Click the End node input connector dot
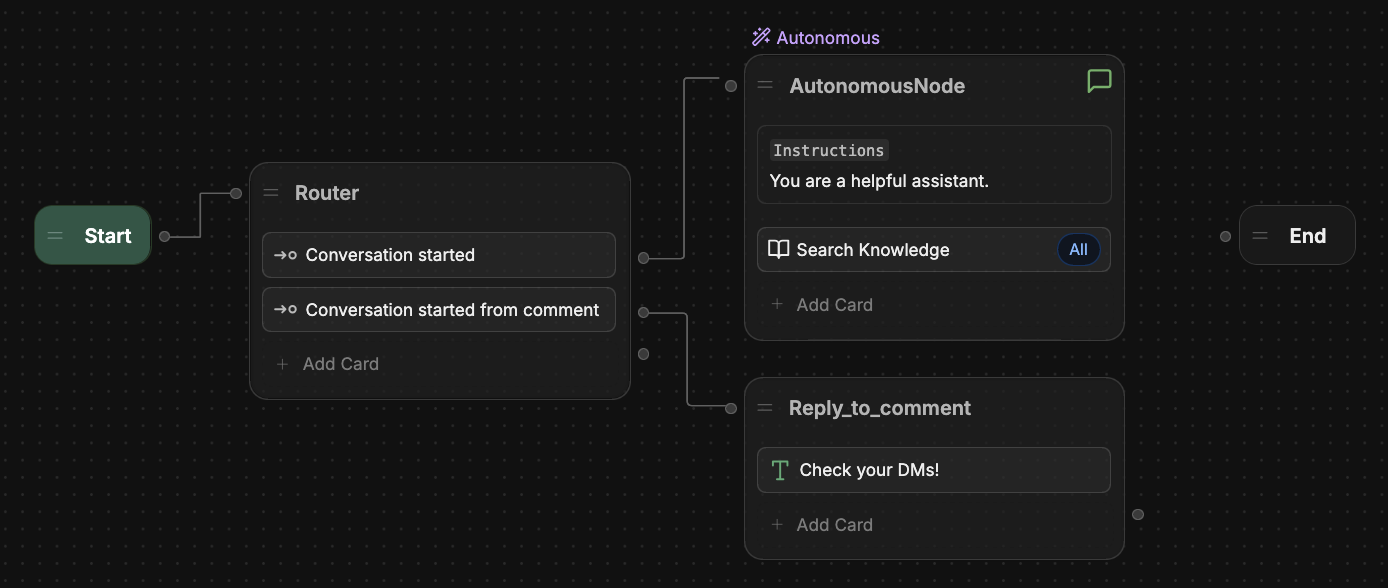 click(x=1225, y=237)
